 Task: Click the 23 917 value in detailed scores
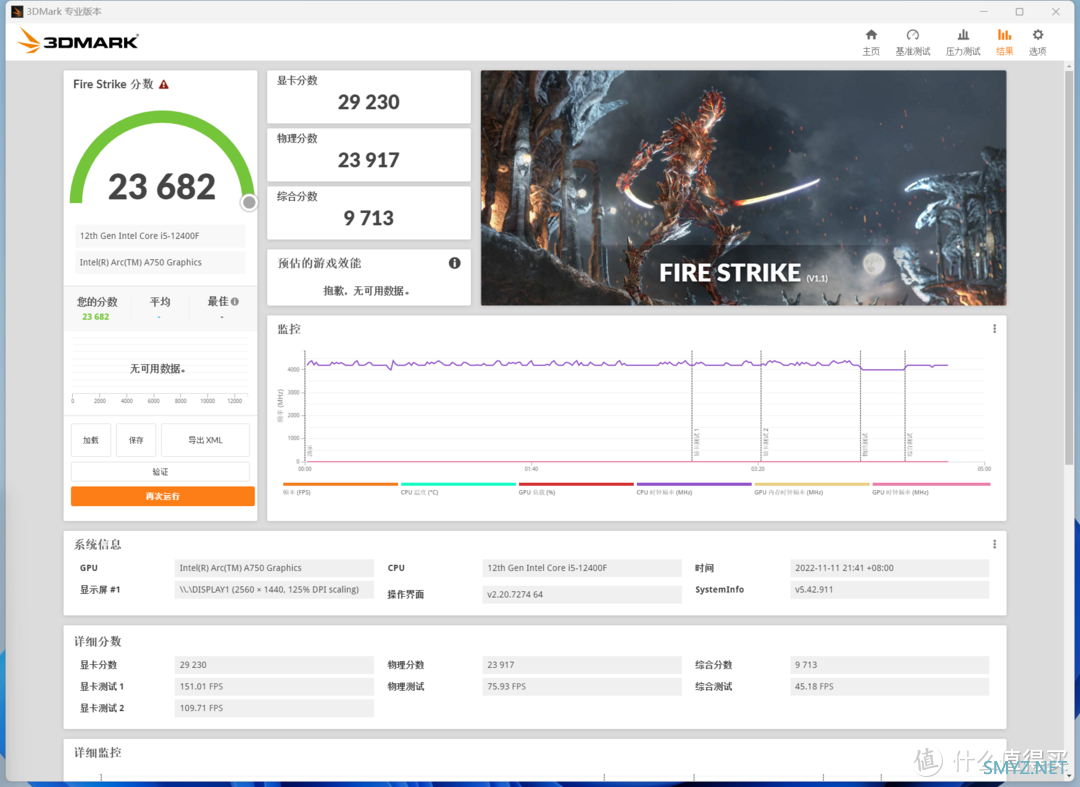click(582, 665)
